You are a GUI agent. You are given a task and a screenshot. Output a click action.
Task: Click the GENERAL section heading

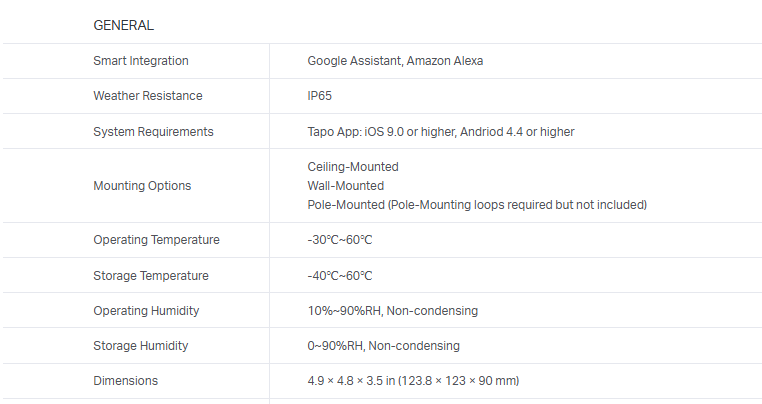(x=123, y=25)
